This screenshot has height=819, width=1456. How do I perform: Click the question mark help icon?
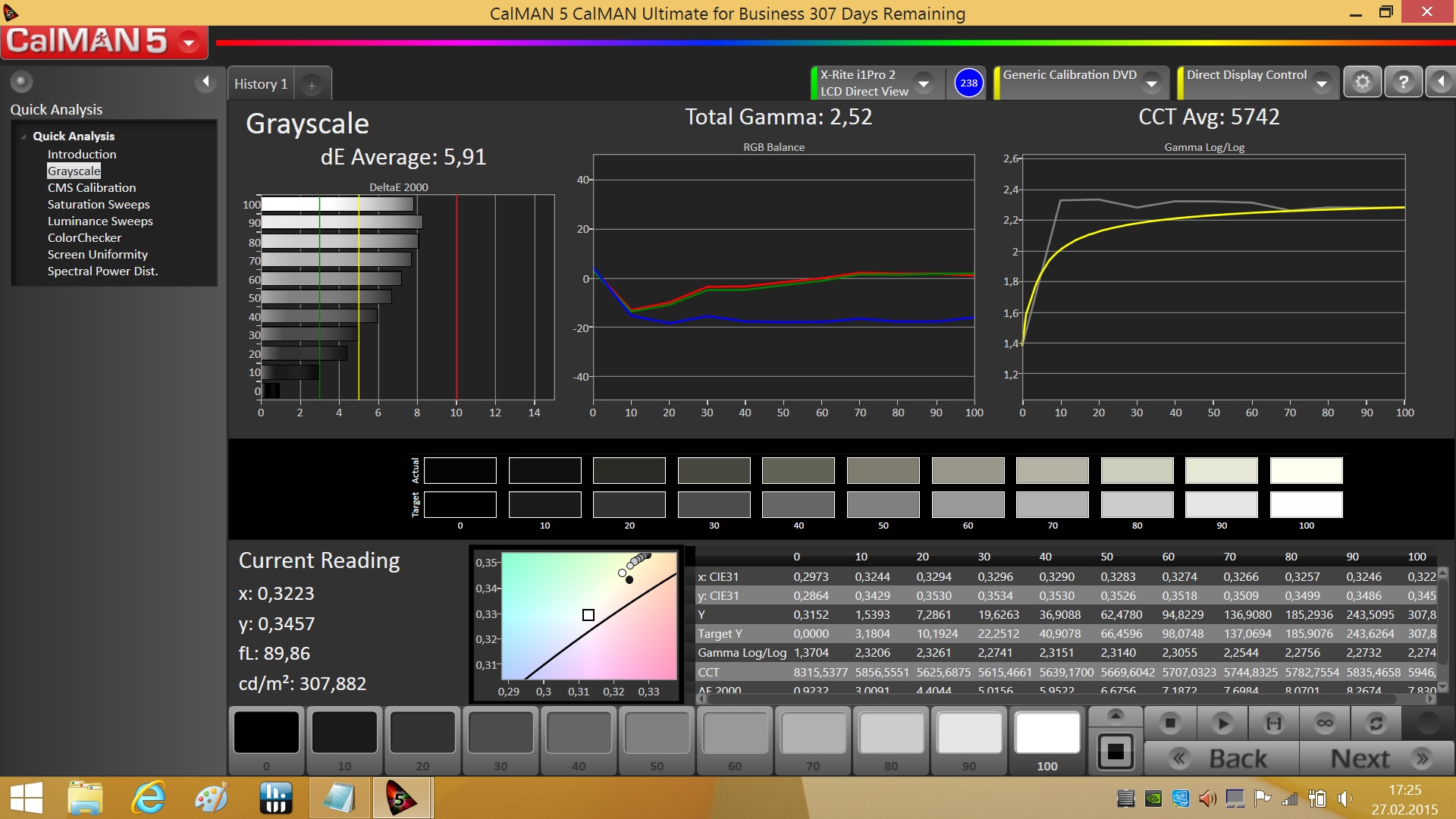tap(1403, 82)
